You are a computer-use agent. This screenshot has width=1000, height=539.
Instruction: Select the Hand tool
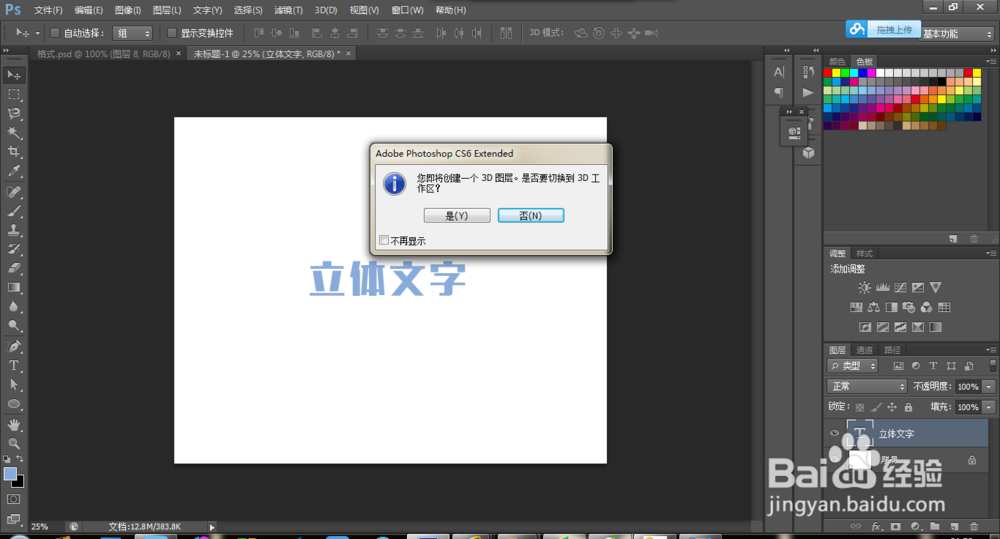[x=13, y=425]
